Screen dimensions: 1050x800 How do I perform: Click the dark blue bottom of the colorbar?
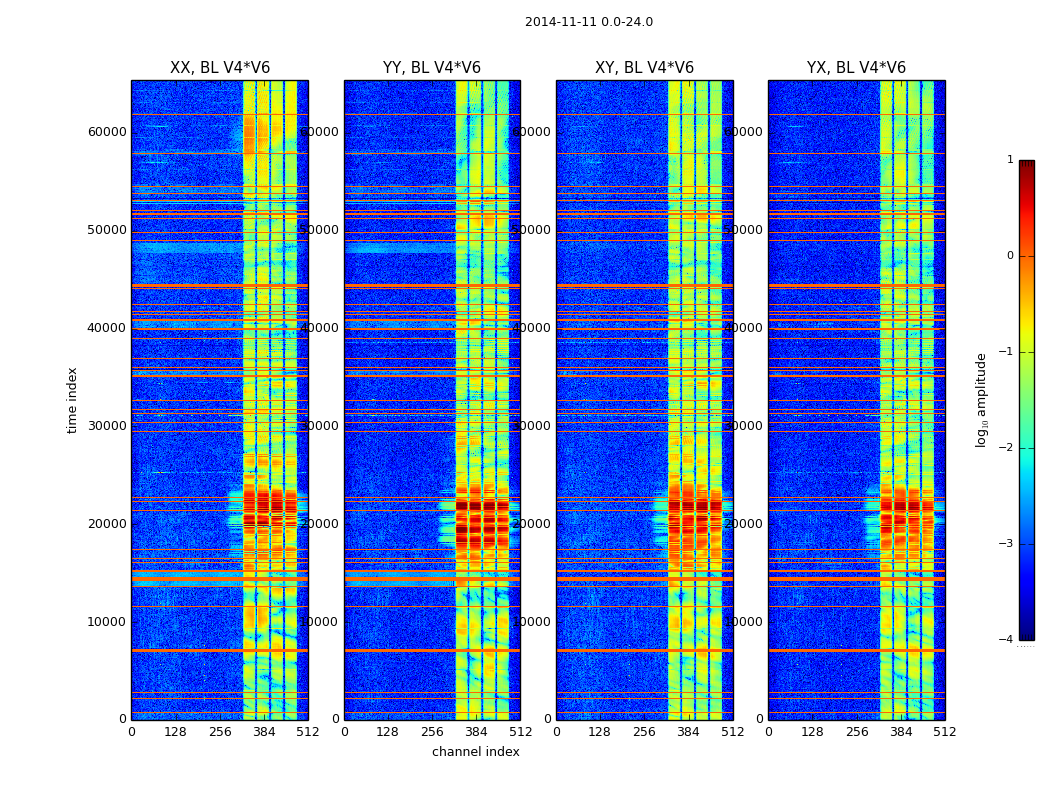[x=1026, y=632]
